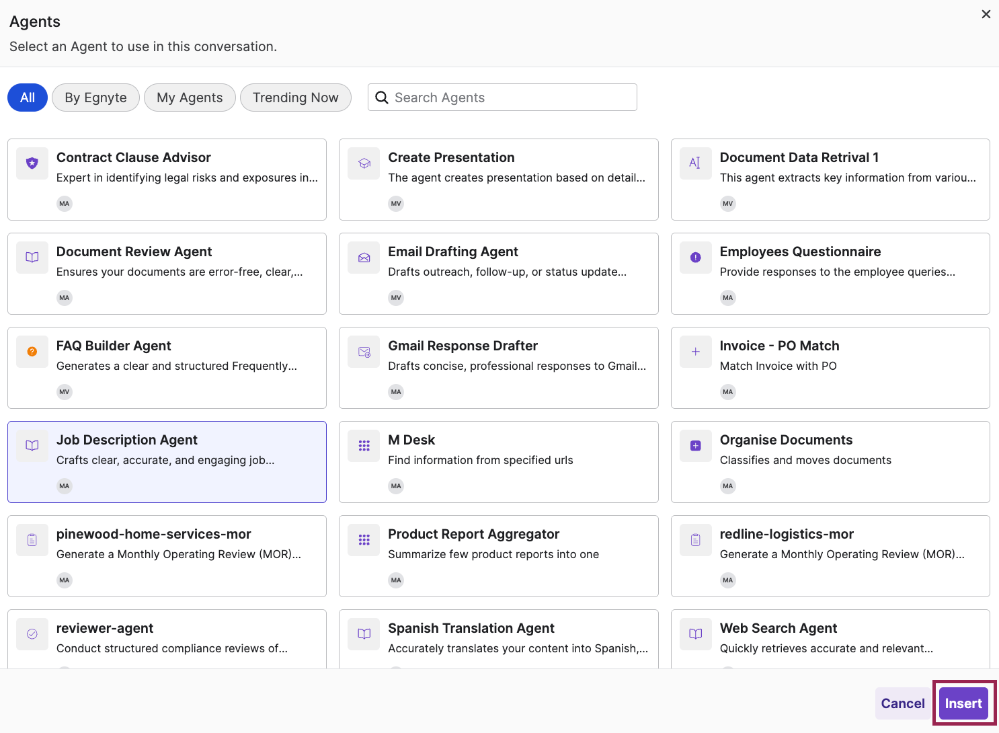Click the Web Search Agent book icon
Screen dimensions: 999x733
(x=695, y=634)
